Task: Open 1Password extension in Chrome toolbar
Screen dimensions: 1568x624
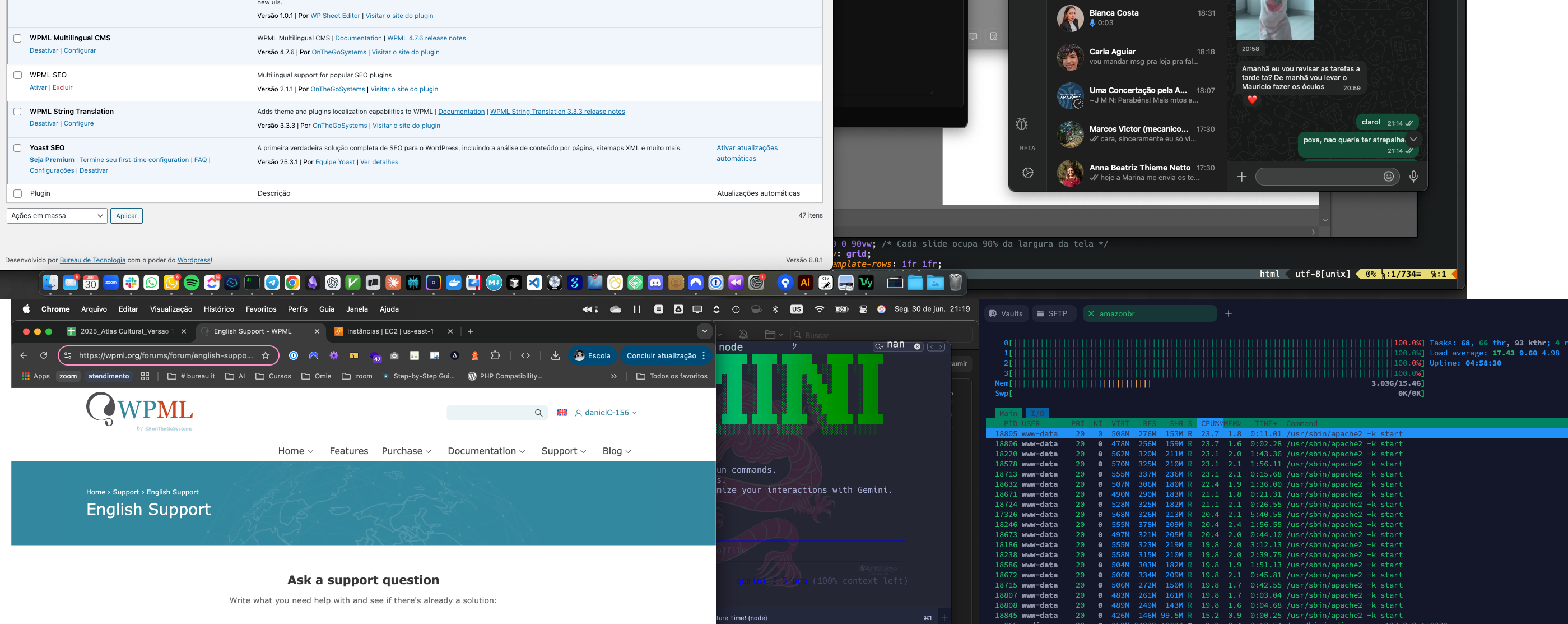Action: [294, 355]
